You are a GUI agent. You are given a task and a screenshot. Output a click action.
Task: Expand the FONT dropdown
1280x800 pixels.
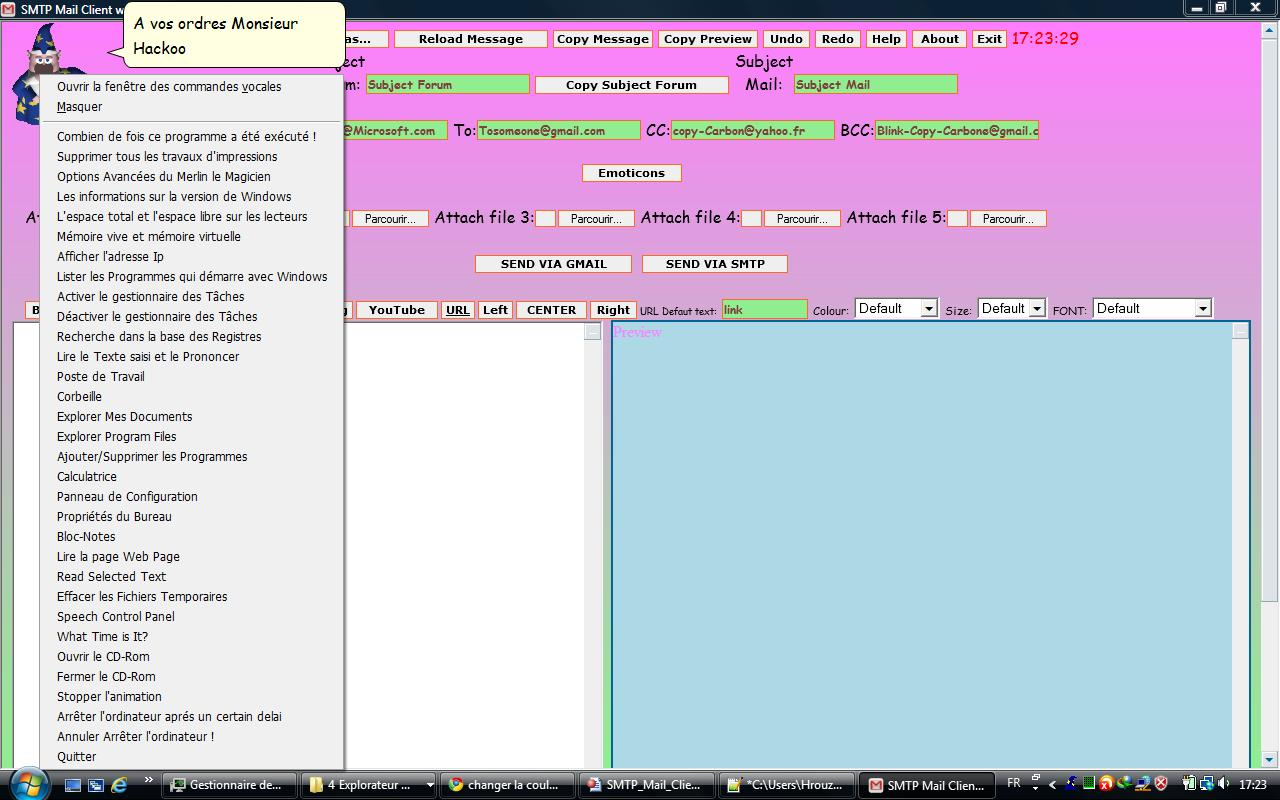click(1202, 309)
